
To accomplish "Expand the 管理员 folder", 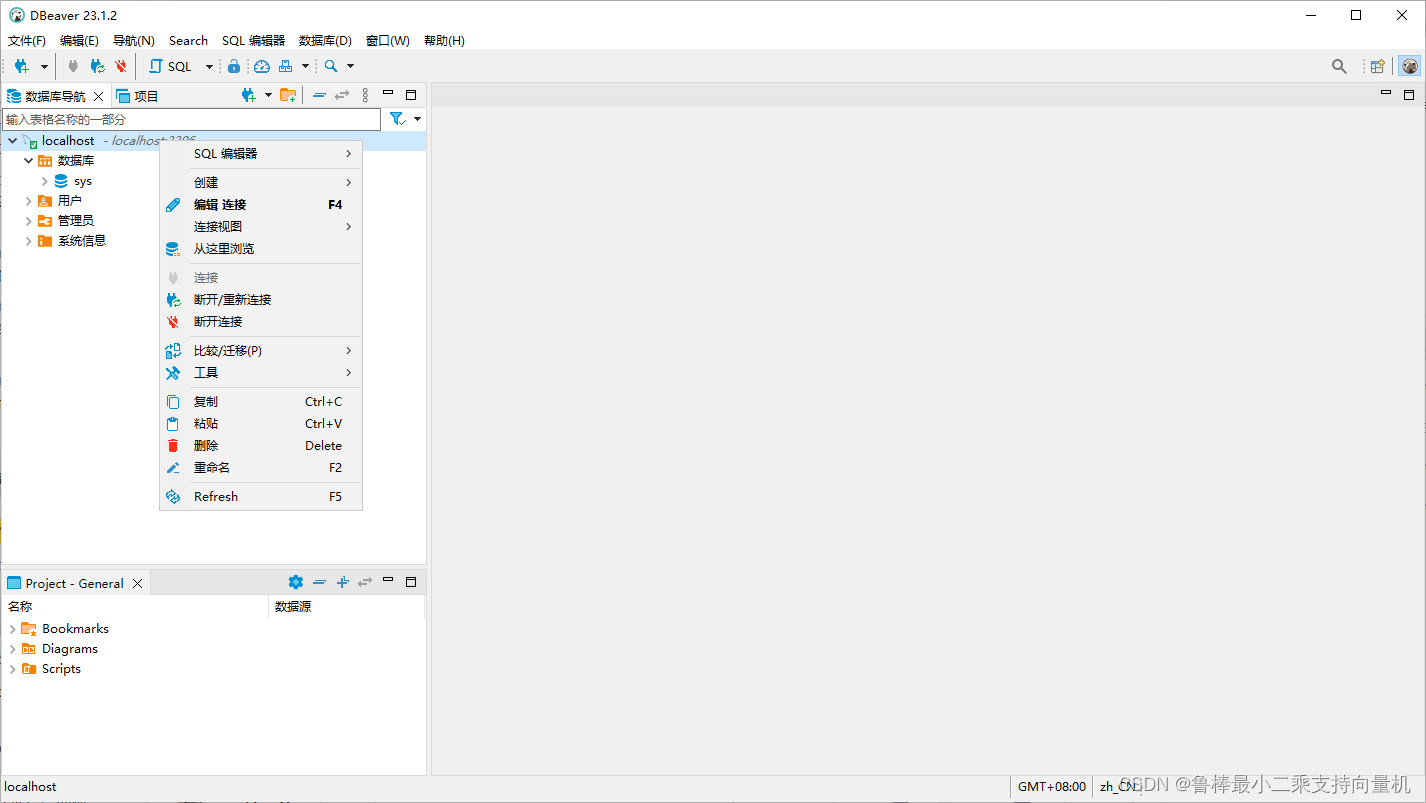I will pyautogui.click(x=28, y=221).
